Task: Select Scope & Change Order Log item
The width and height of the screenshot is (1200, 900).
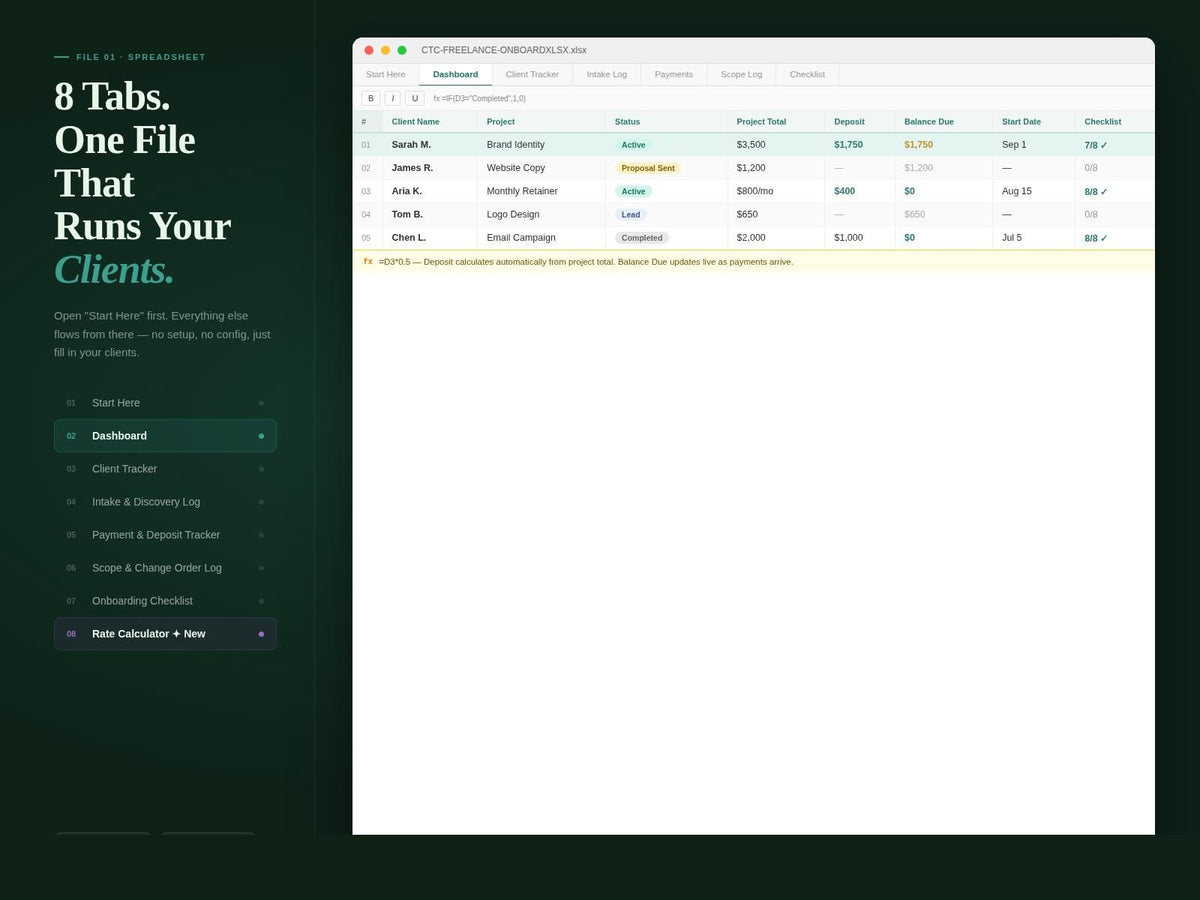Action: point(165,568)
